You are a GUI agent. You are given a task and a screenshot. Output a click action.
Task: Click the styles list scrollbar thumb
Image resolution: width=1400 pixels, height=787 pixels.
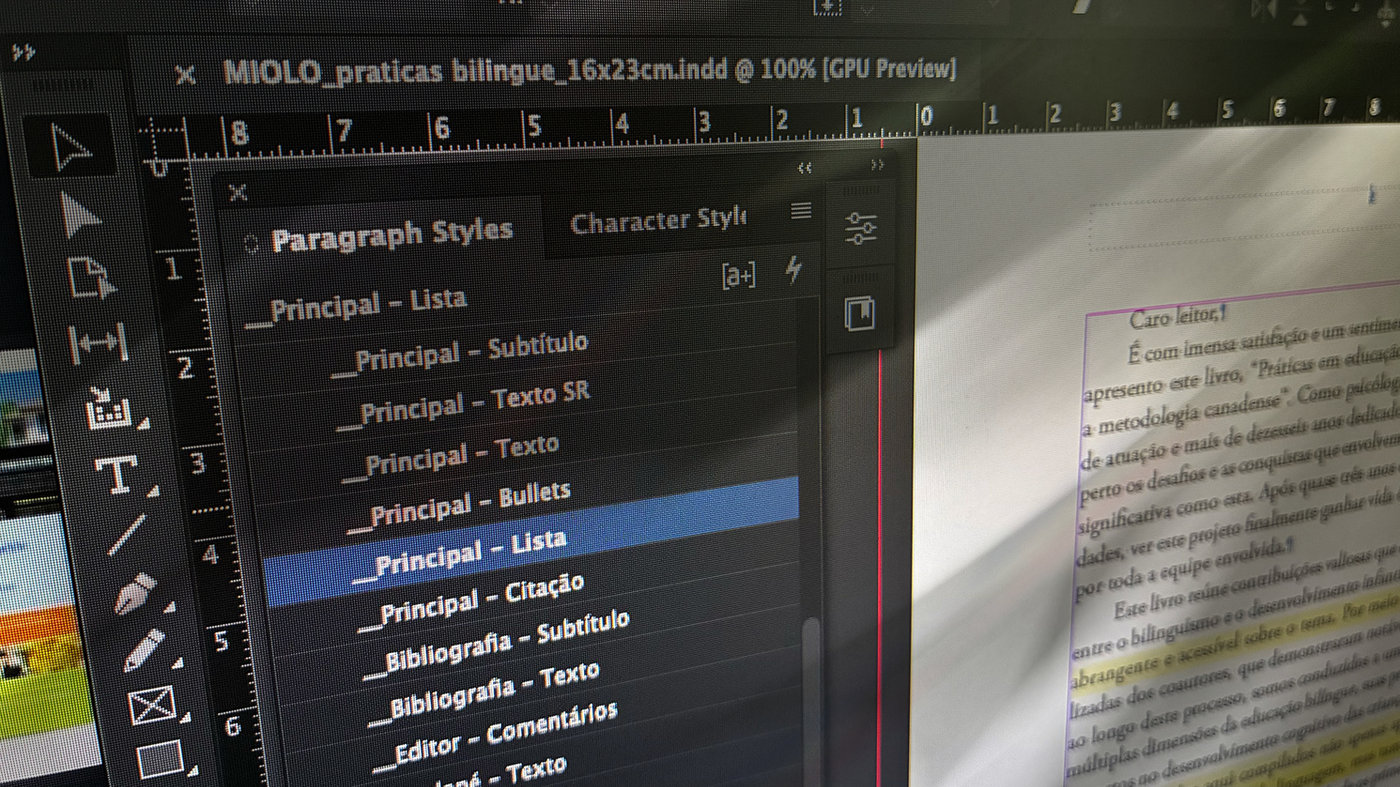pos(810,700)
